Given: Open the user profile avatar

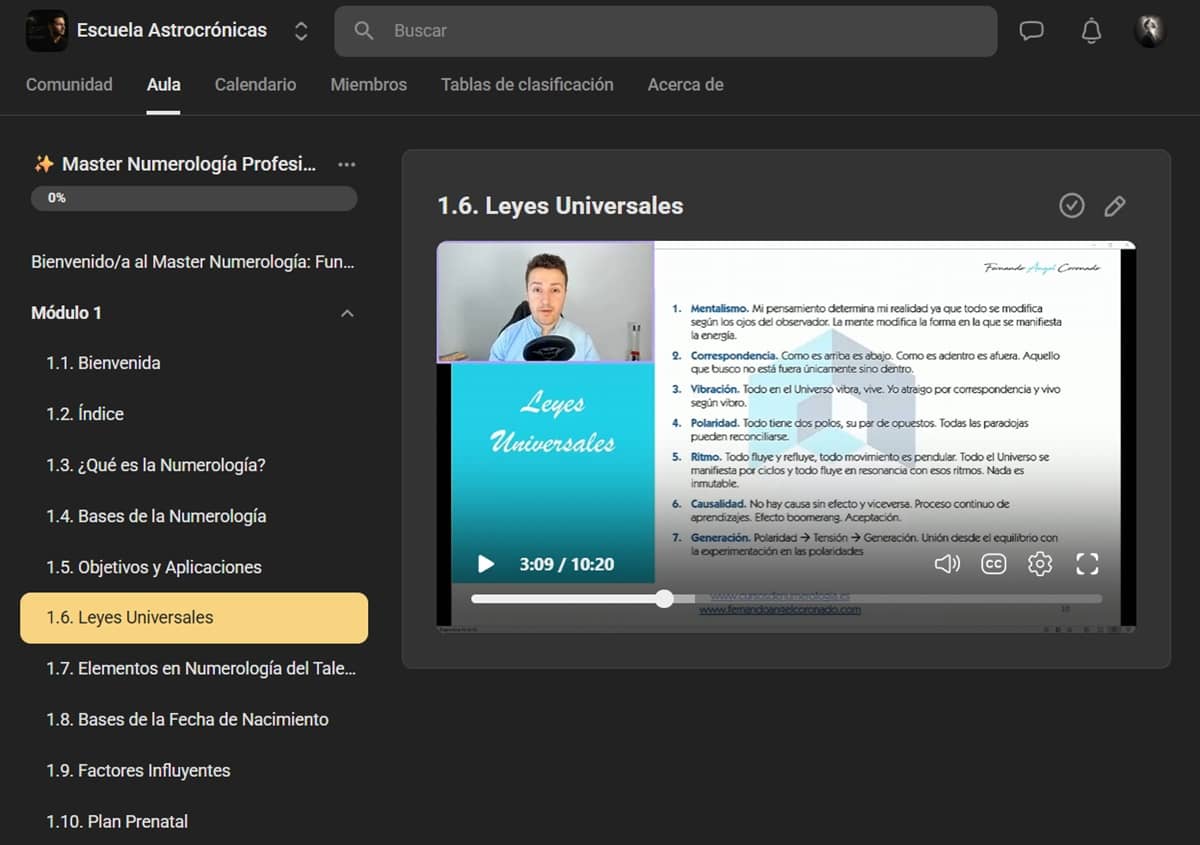Looking at the screenshot, I should pos(1150,31).
